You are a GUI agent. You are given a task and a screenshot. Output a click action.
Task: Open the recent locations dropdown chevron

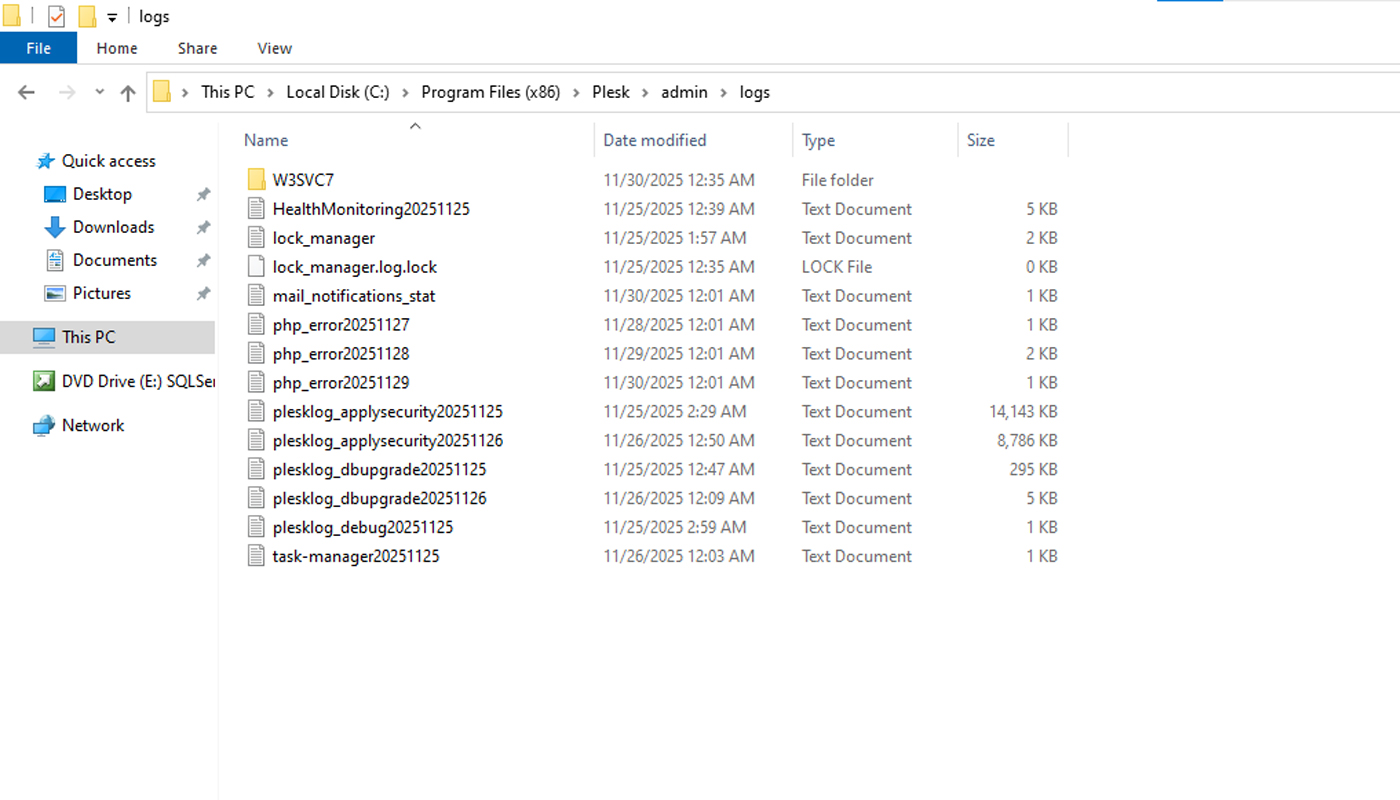(99, 92)
